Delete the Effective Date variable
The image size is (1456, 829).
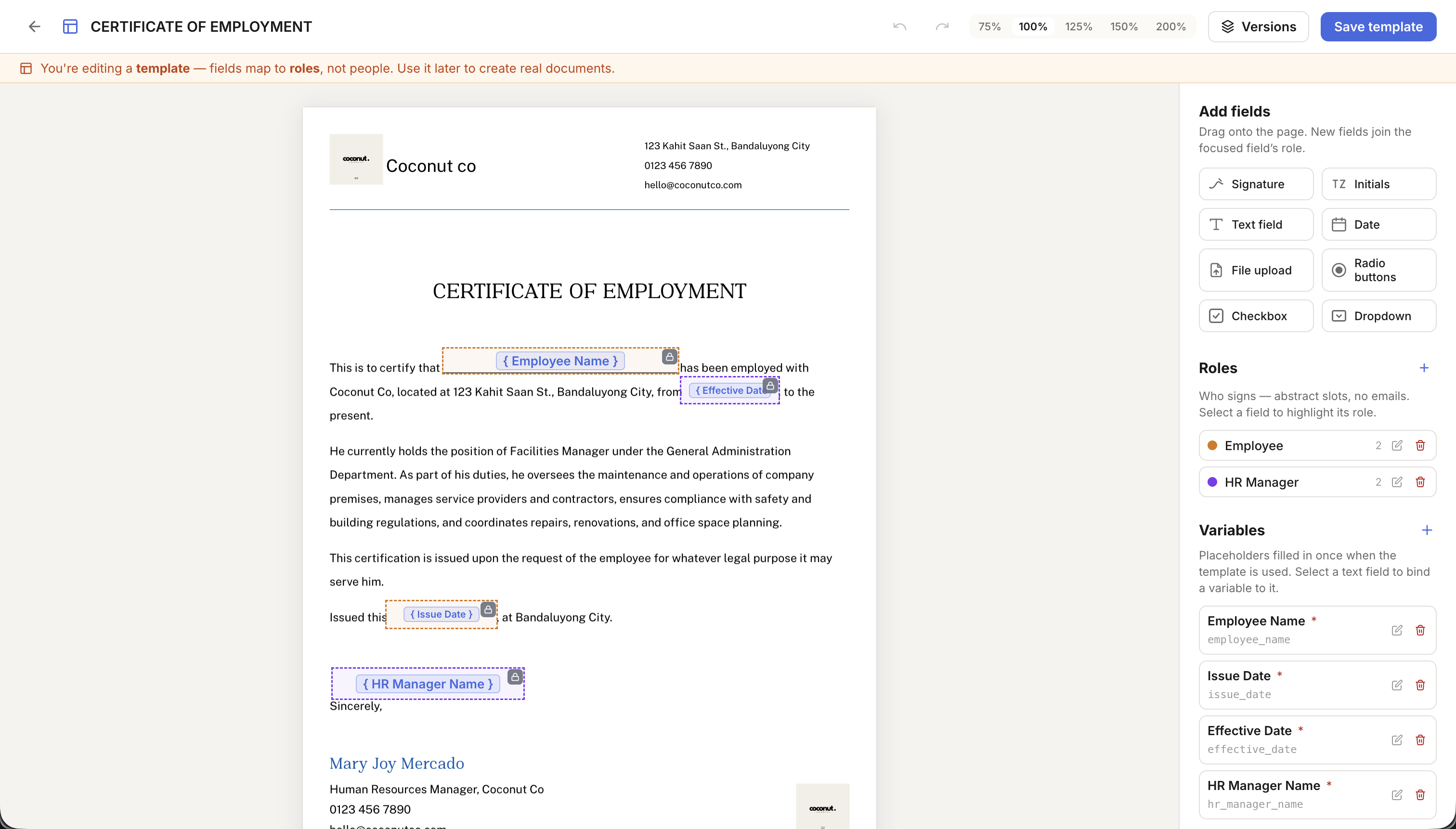(x=1420, y=740)
